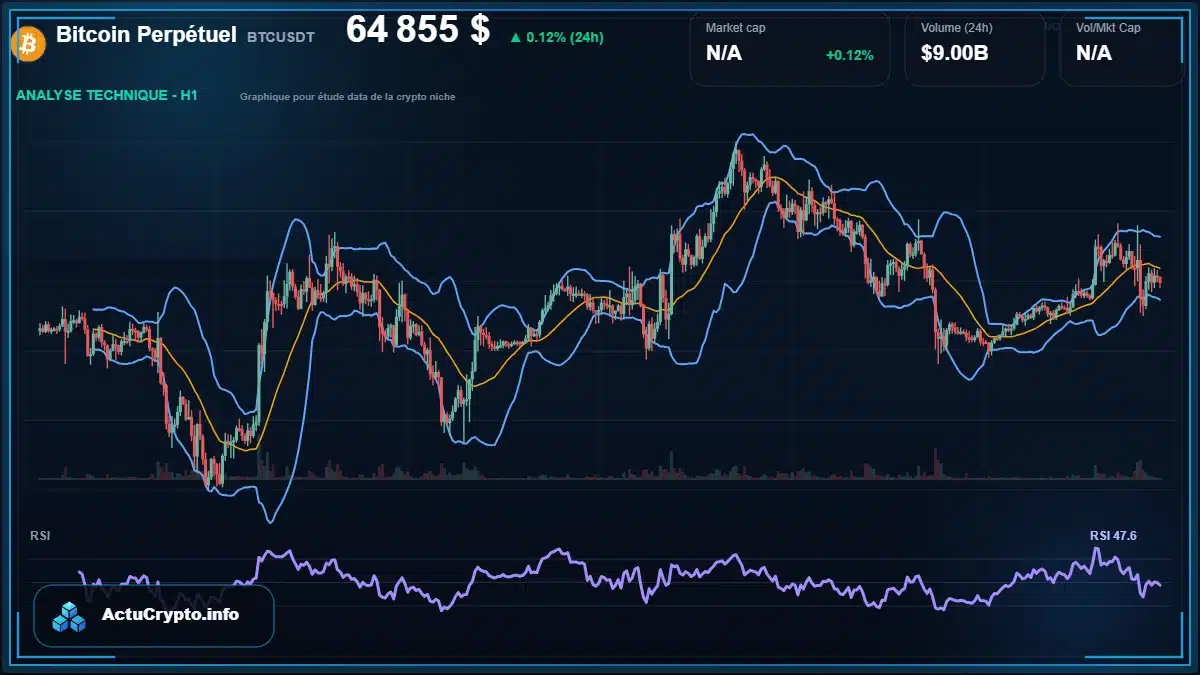Click the Market cap N/A value
Viewport: 1200px width, 675px height.
coord(724,54)
